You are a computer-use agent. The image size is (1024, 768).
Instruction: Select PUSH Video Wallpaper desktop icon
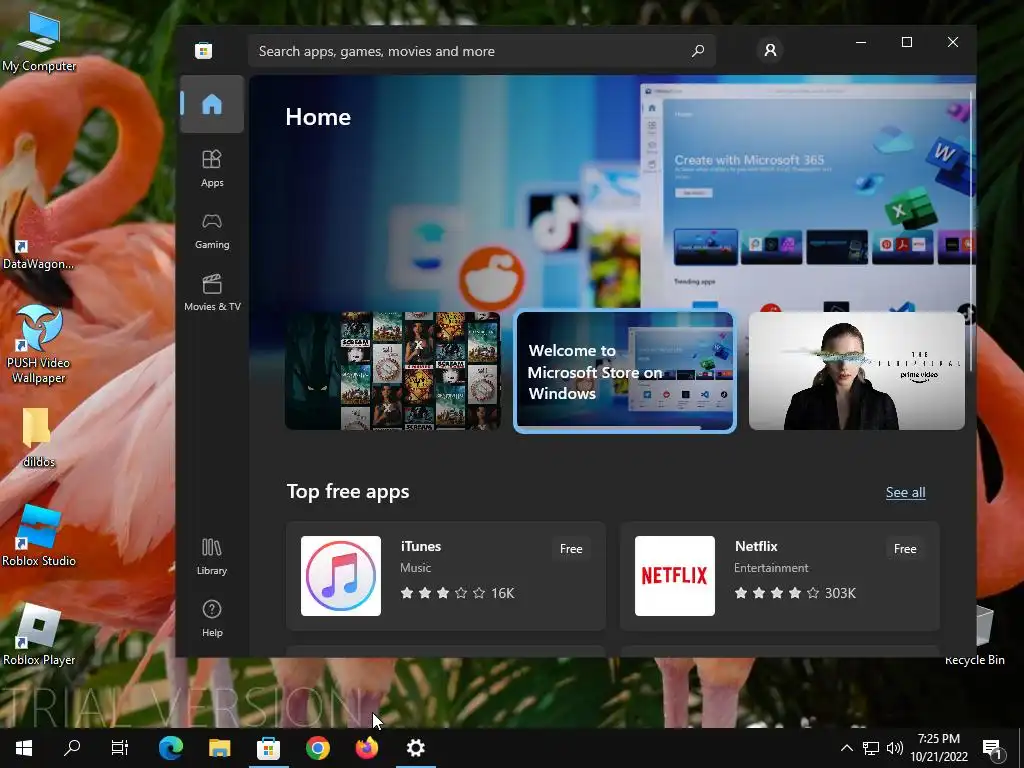click(x=39, y=345)
